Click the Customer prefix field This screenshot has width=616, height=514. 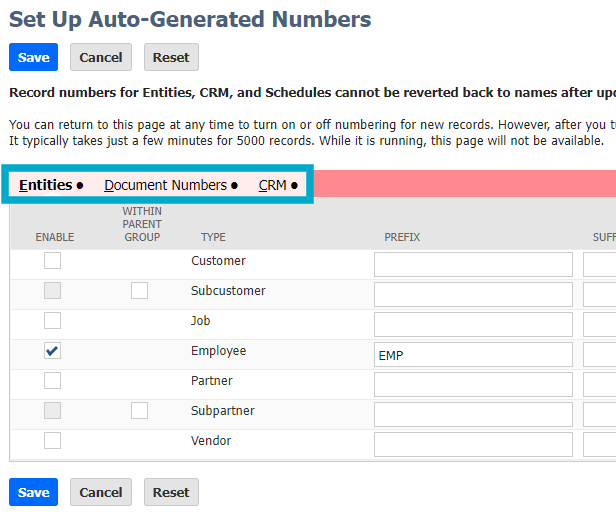[x=473, y=264]
